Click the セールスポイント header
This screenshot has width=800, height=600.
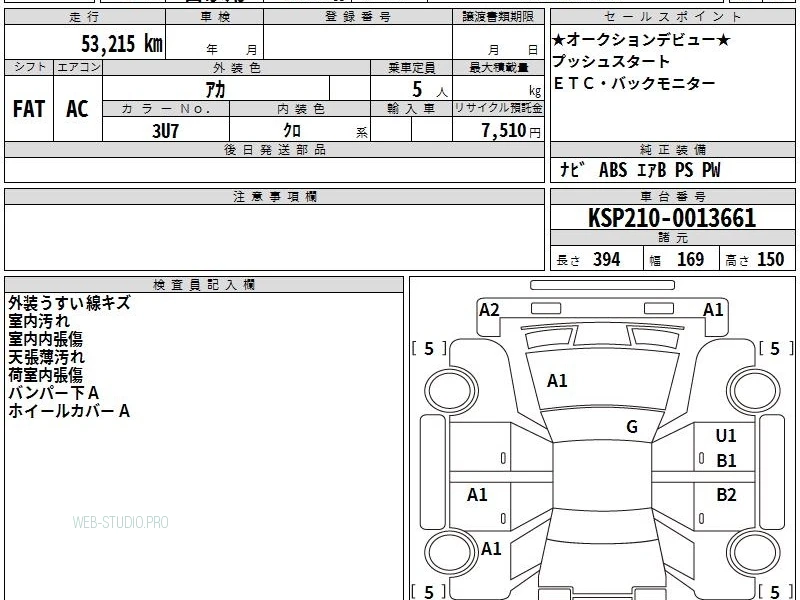(672, 16)
